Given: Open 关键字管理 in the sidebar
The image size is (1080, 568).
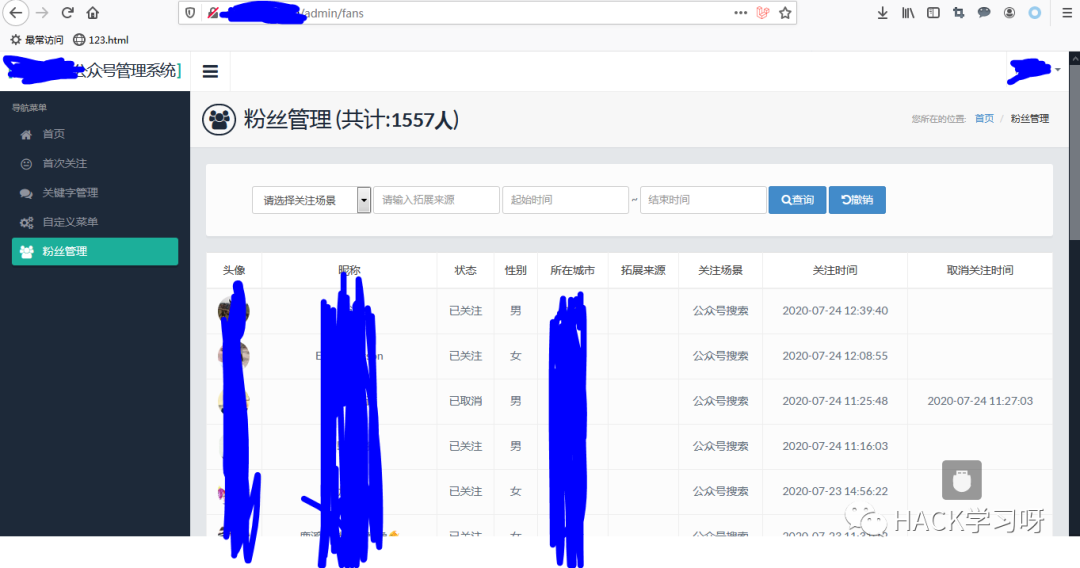Looking at the screenshot, I should click(x=70, y=193).
